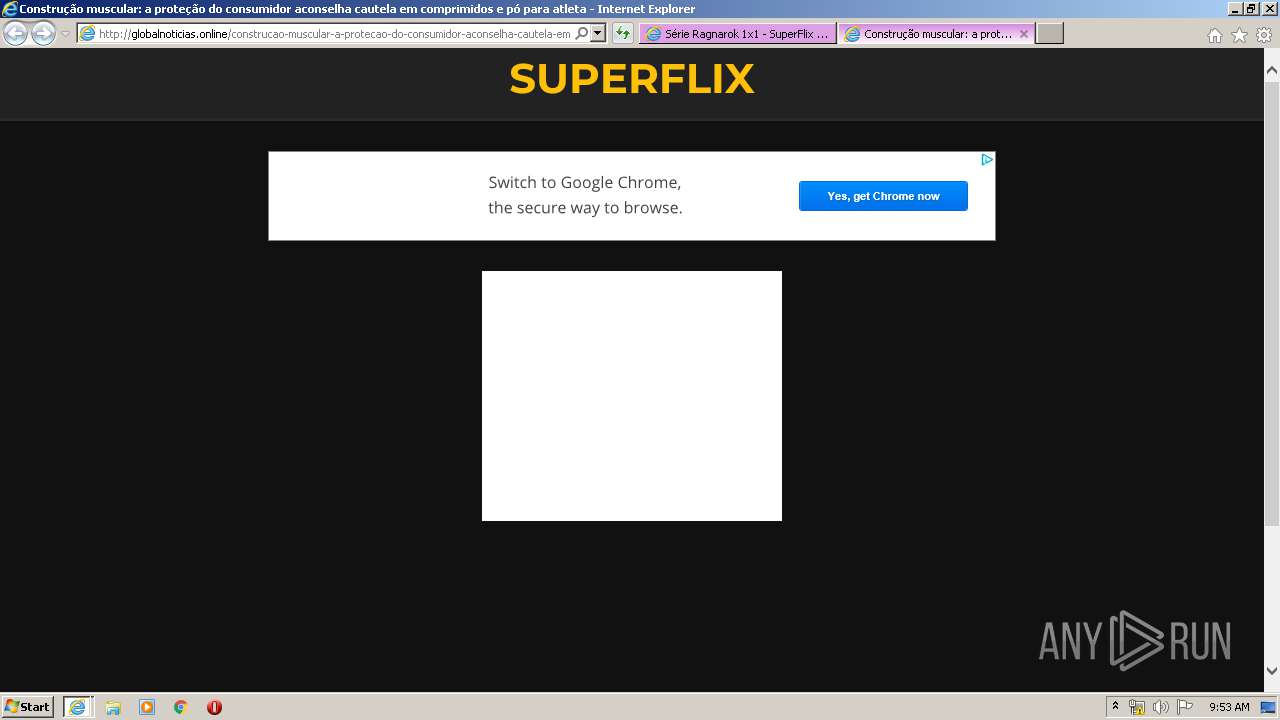1280x720 pixels.
Task: Click the IE Back navigation button
Action: [15, 33]
